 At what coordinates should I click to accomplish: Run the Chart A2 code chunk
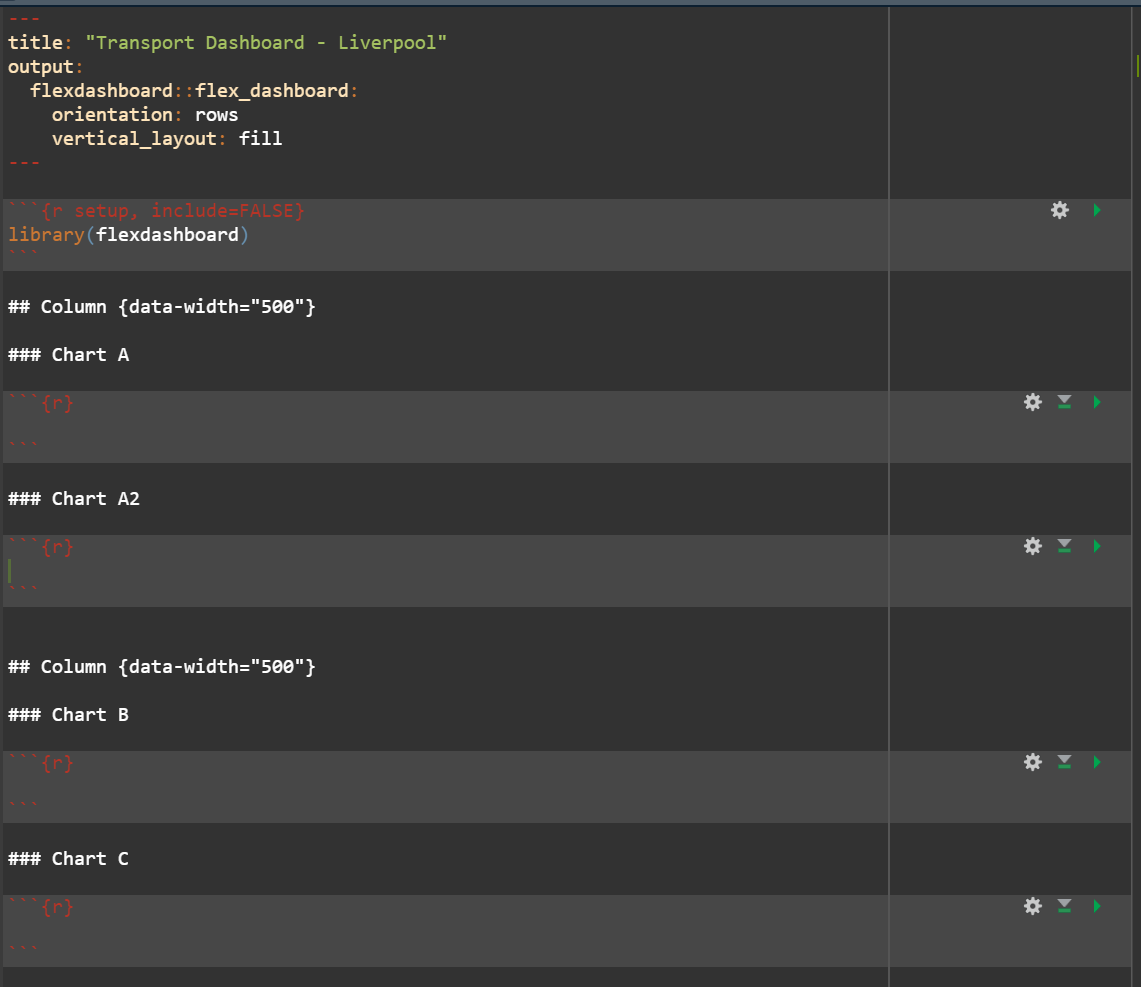[1097, 546]
